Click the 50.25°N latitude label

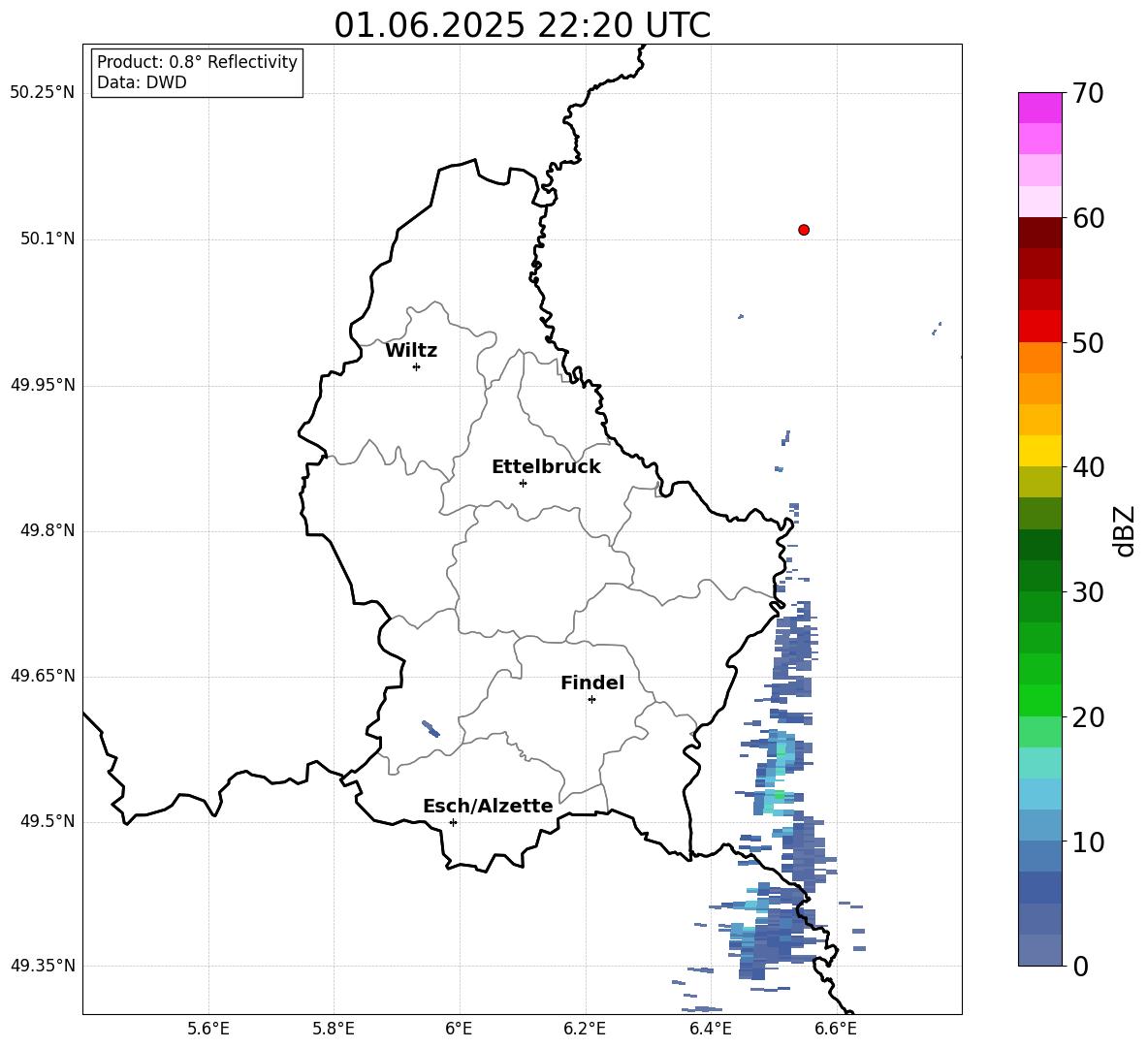tap(42, 93)
